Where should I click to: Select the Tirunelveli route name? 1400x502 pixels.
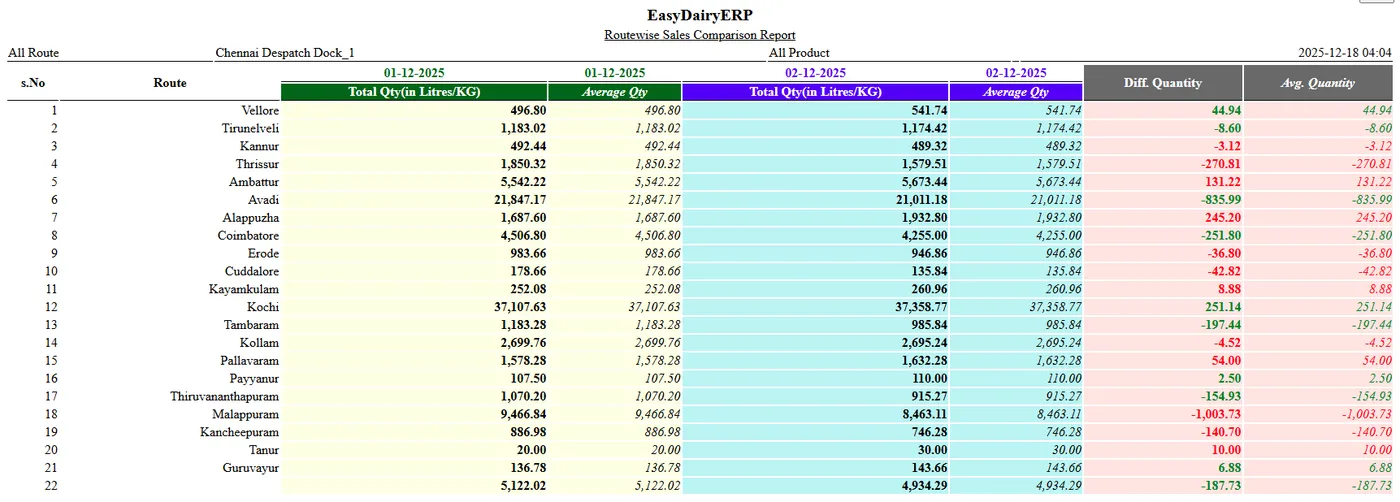pos(250,128)
